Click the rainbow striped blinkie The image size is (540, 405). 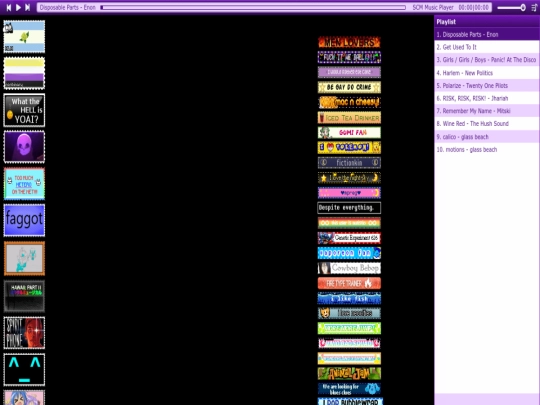[x=349, y=223]
